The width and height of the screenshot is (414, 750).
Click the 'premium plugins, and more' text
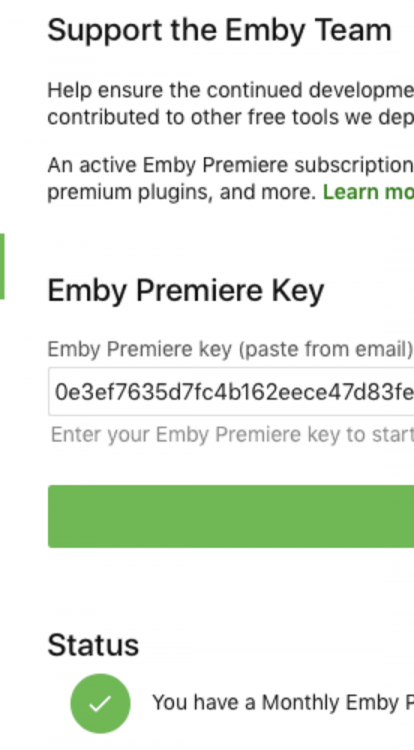pos(182,192)
